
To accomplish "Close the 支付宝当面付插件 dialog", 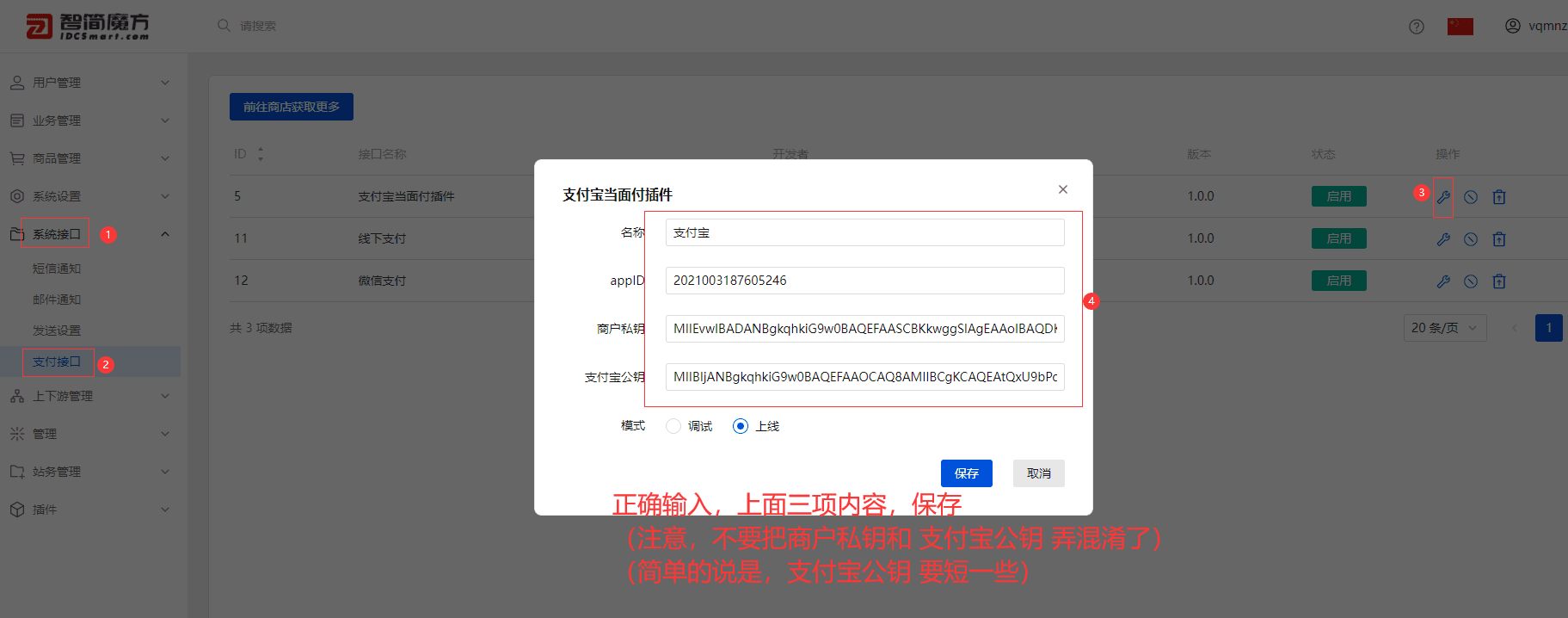I will tap(1063, 189).
